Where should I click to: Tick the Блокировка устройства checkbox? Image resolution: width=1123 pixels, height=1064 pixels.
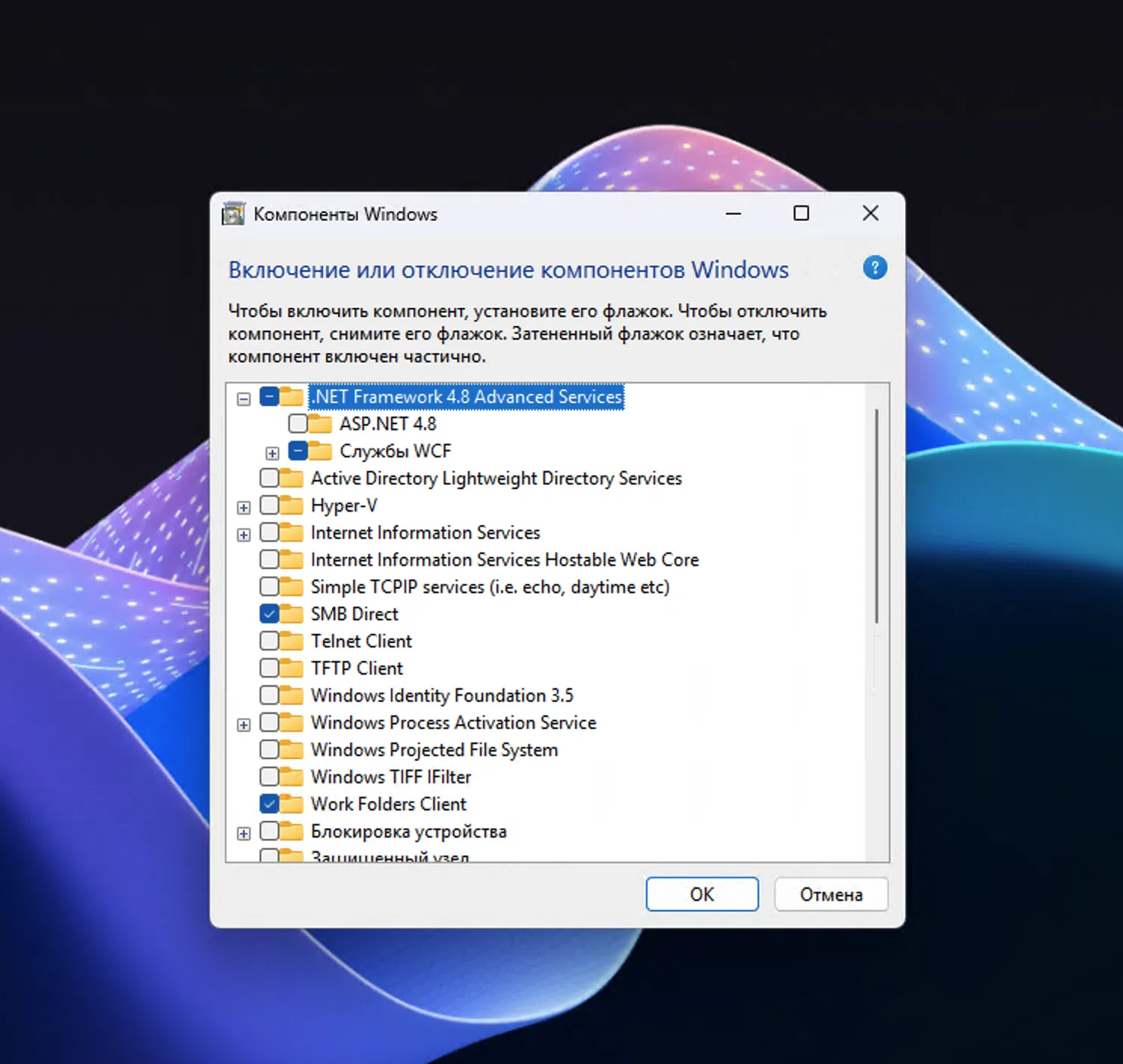(269, 831)
